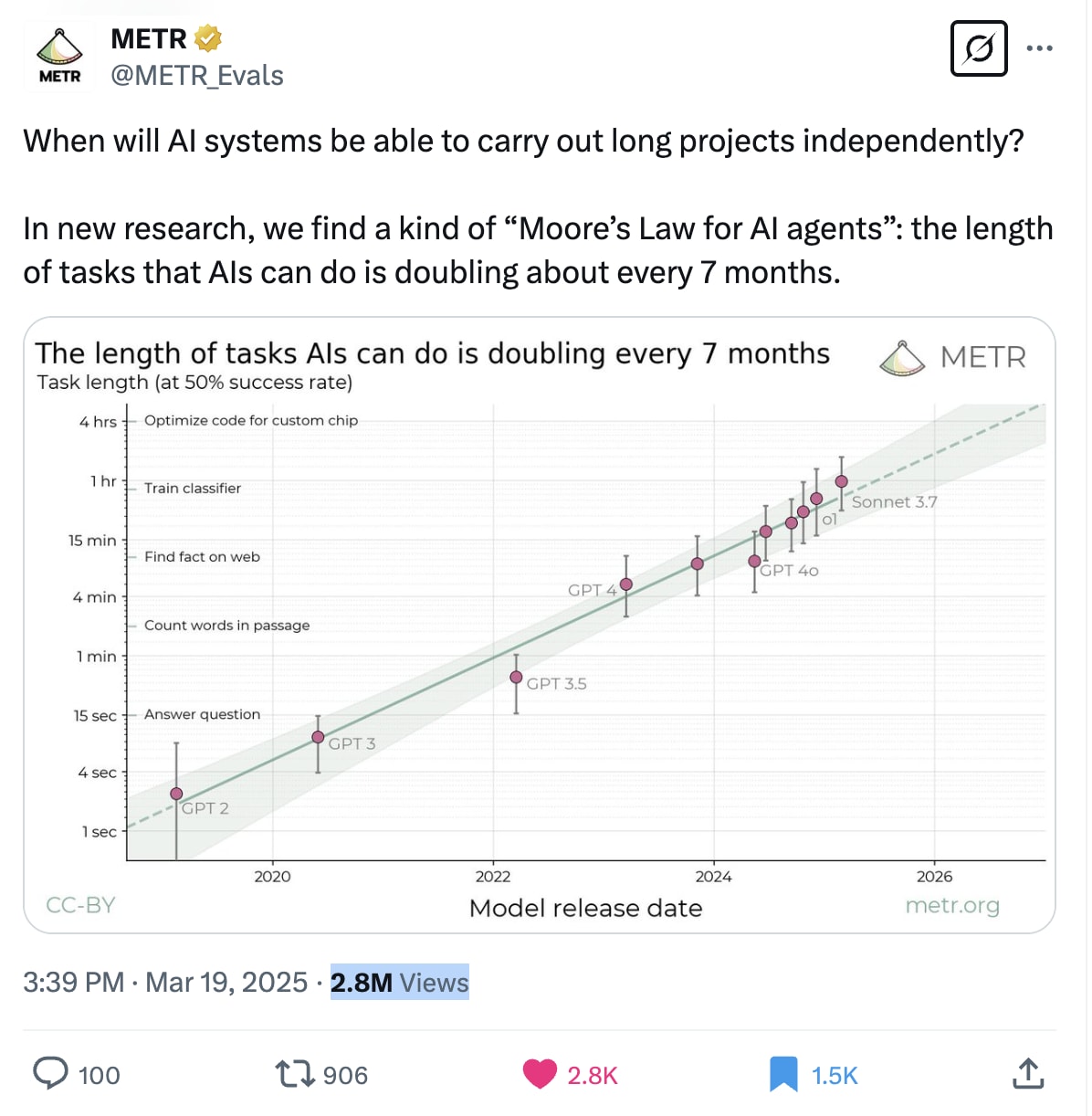Click the 906 reposts count

click(x=345, y=1076)
